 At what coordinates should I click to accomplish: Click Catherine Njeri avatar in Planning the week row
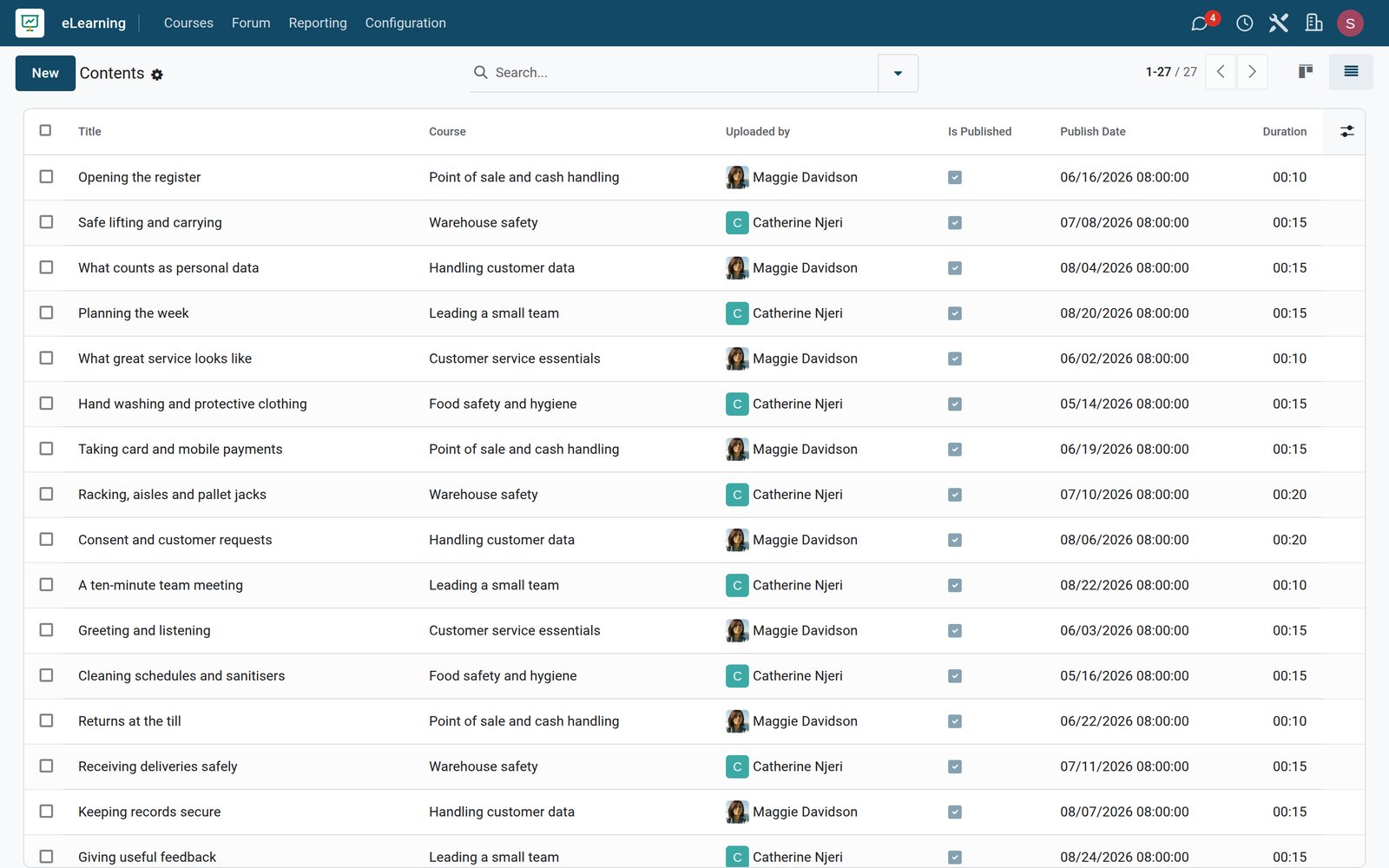coord(737,313)
